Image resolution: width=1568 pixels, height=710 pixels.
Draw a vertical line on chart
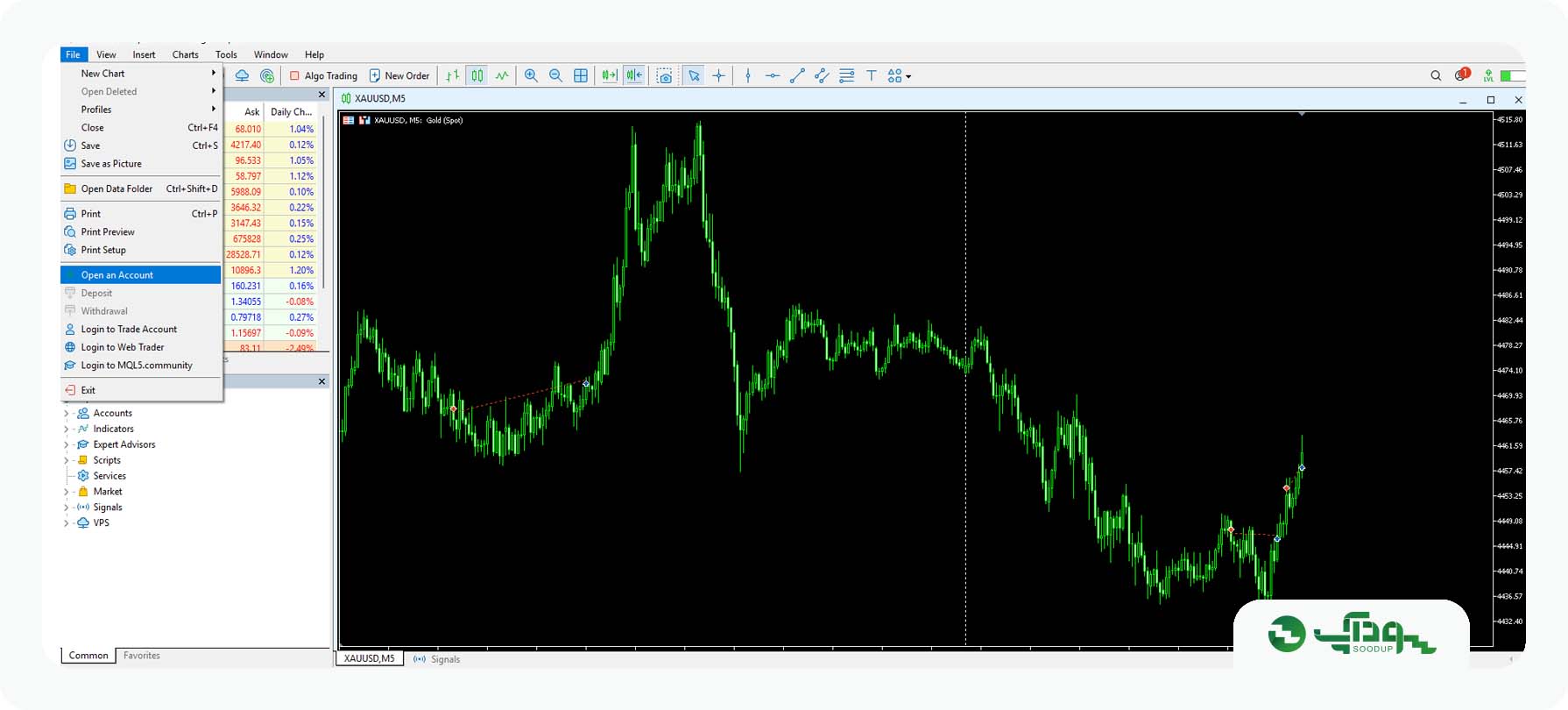pyautogui.click(x=748, y=76)
